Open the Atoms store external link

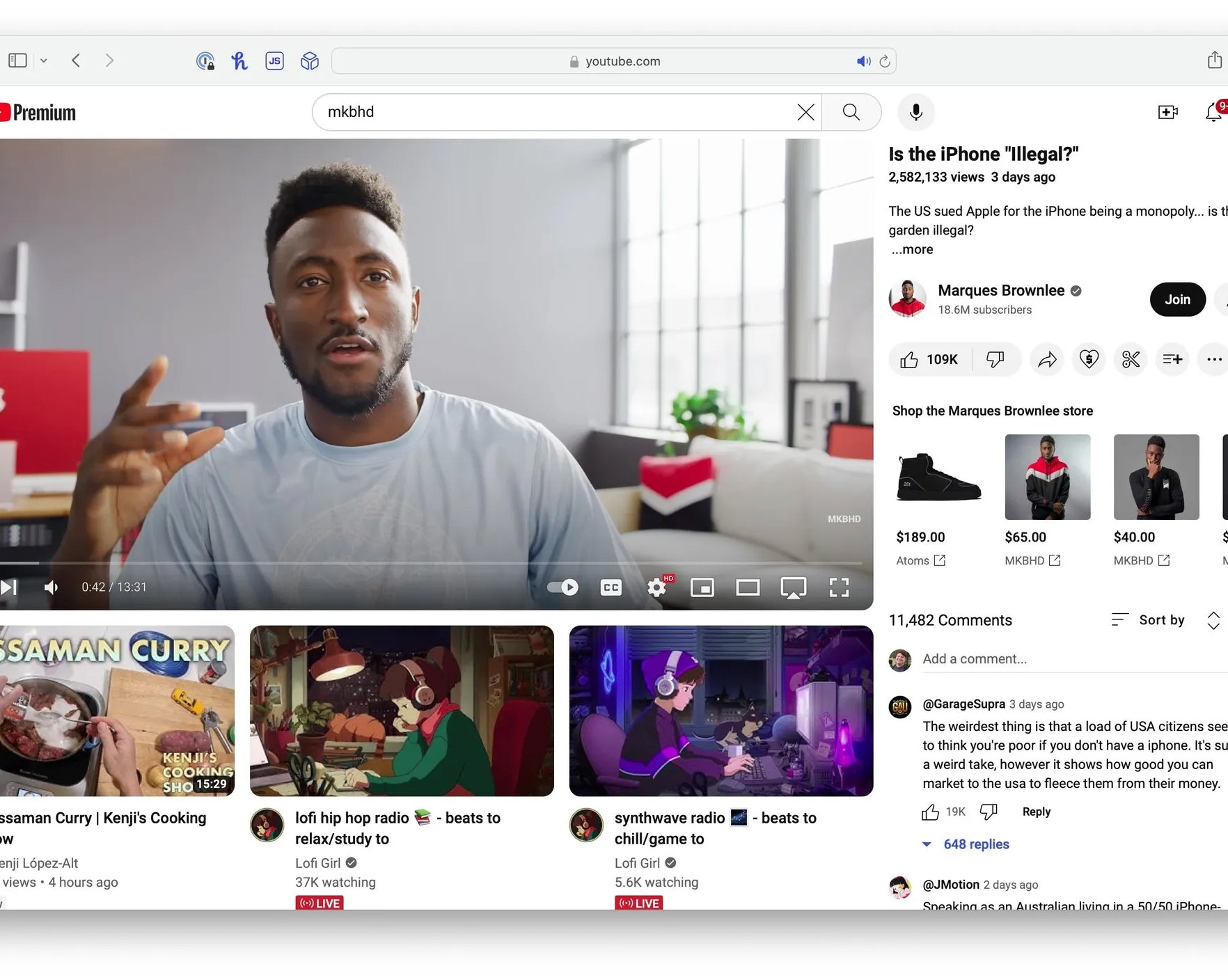click(920, 560)
